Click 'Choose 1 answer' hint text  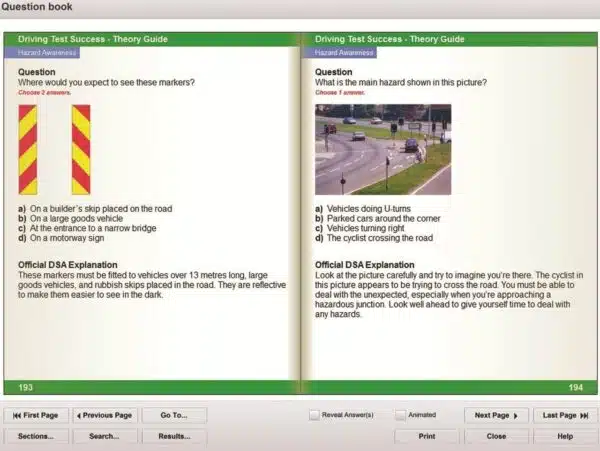340,93
